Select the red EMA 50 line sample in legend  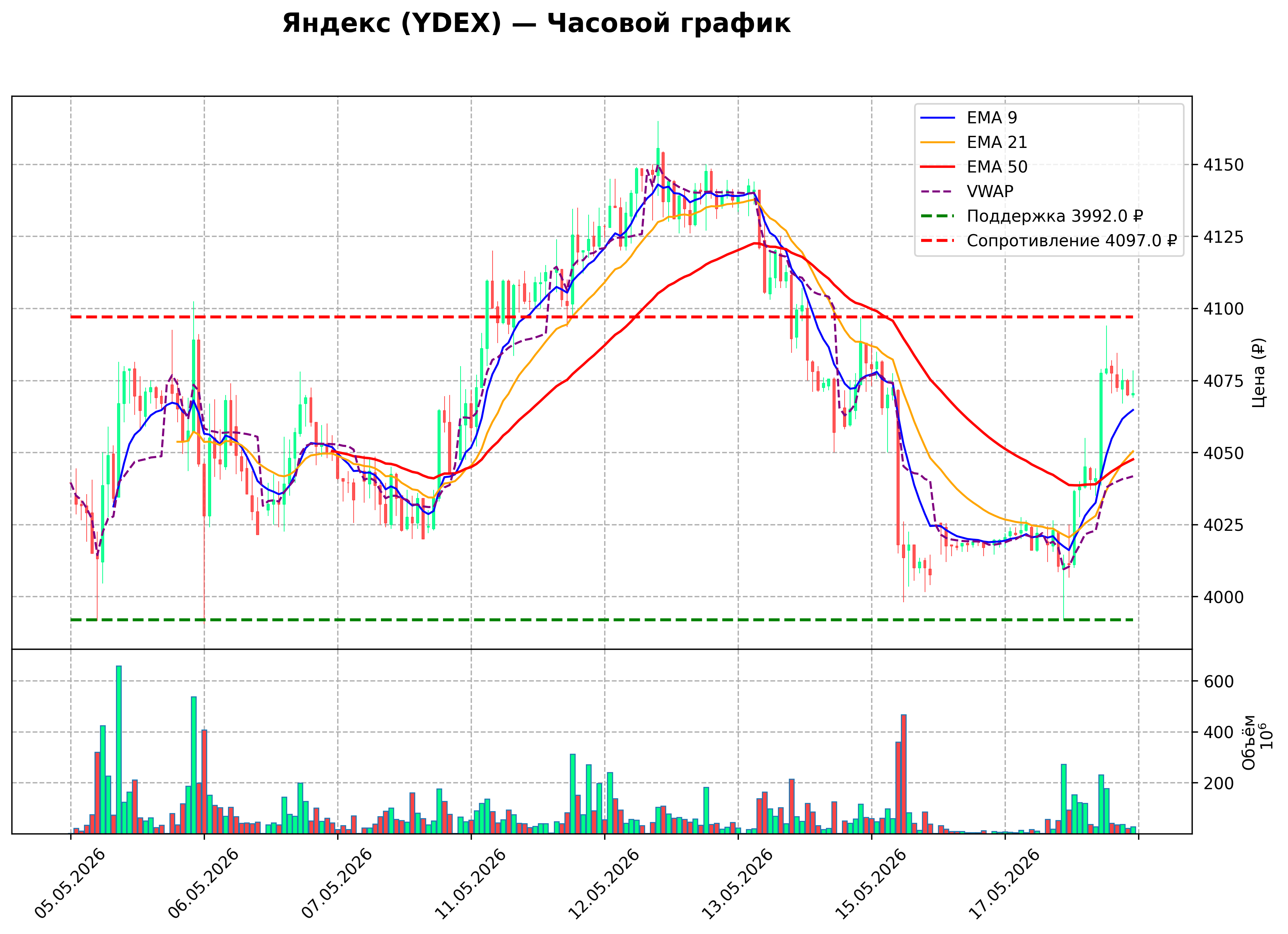(x=938, y=167)
